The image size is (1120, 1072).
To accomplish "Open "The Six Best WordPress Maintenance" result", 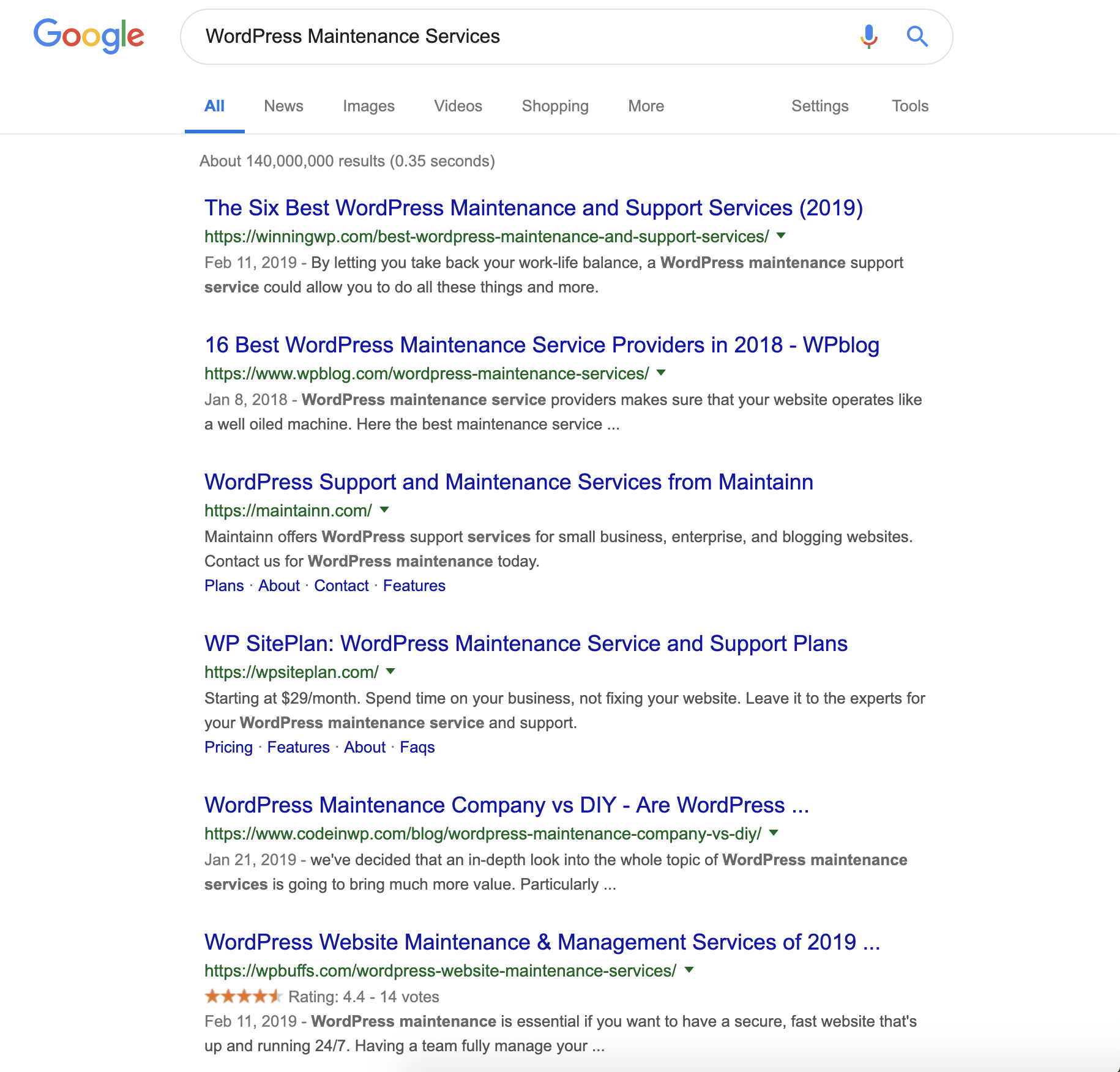I will coord(533,208).
